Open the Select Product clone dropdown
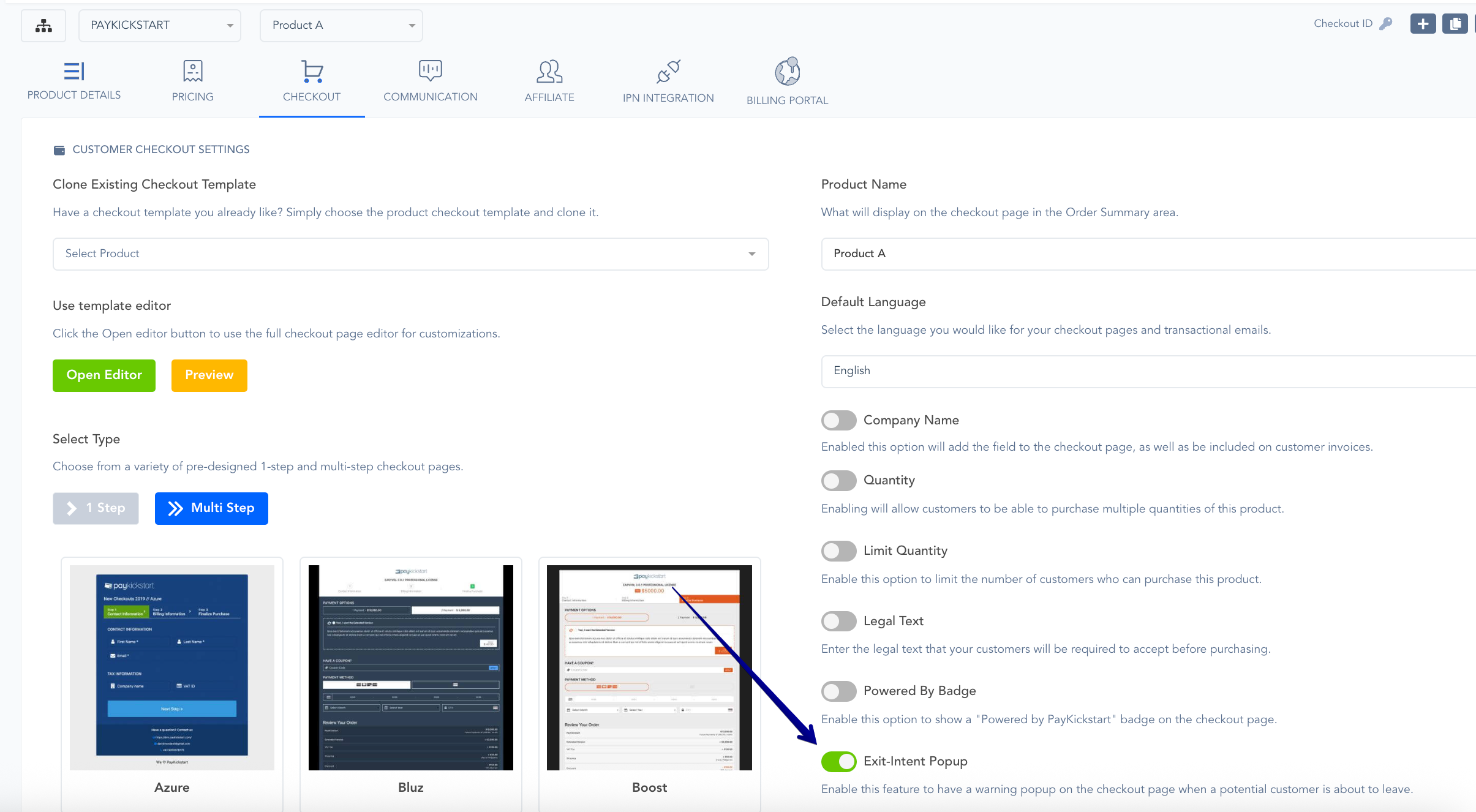The height and width of the screenshot is (812, 1476). click(410, 254)
